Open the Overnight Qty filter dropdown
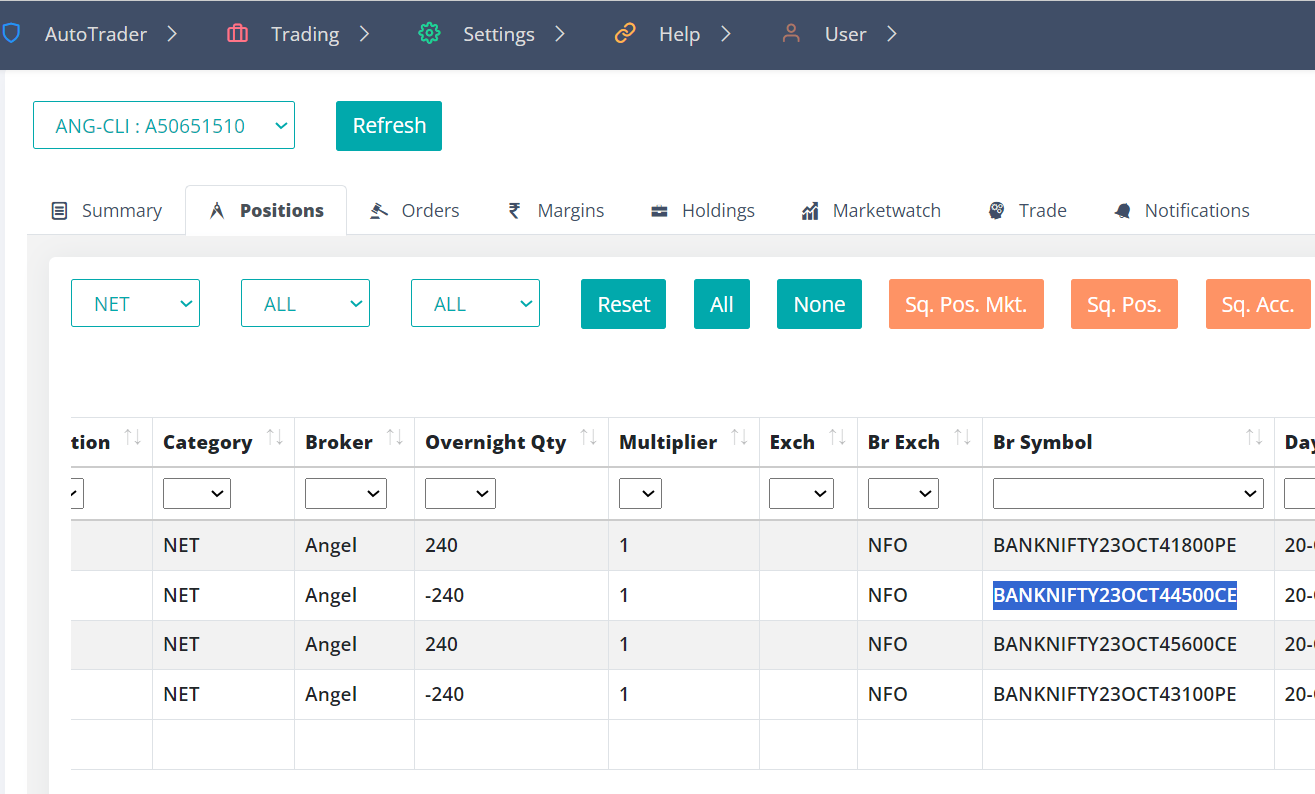The width and height of the screenshot is (1315, 794). (460, 493)
